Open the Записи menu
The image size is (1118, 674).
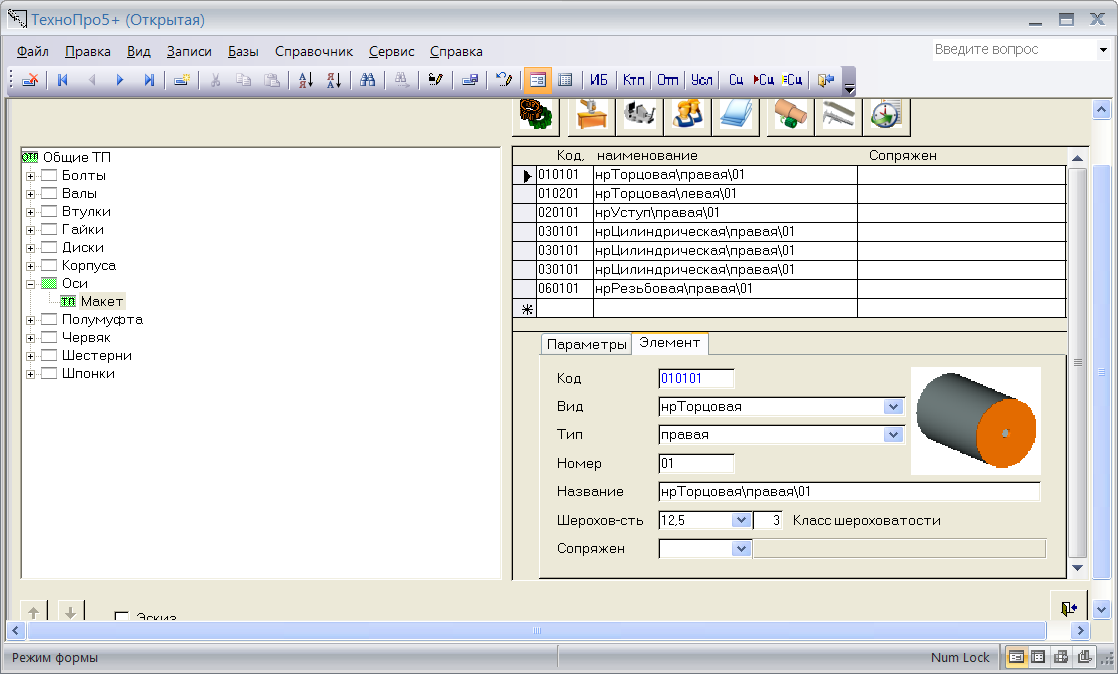click(x=189, y=51)
